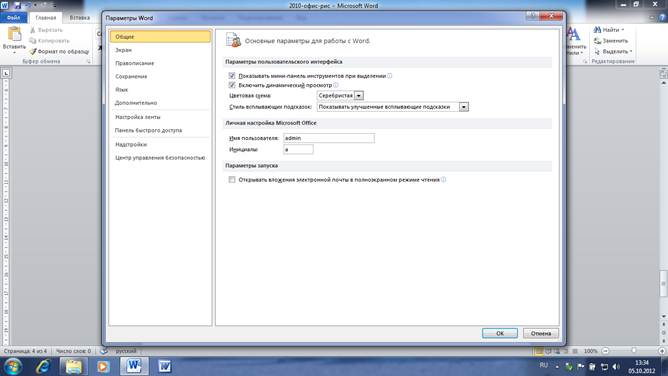Click the RU language indicator
The image size is (668, 376).
(x=544, y=365)
